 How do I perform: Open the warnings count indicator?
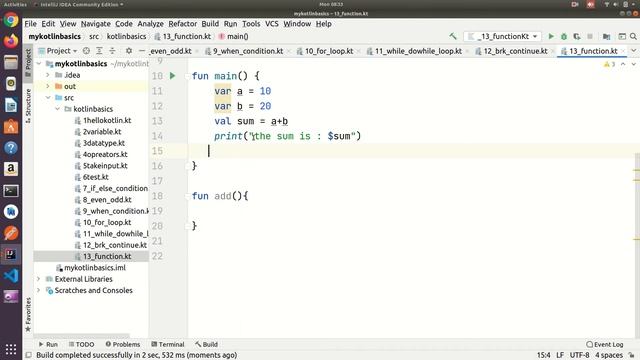pyautogui.click(x=609, y=64)
